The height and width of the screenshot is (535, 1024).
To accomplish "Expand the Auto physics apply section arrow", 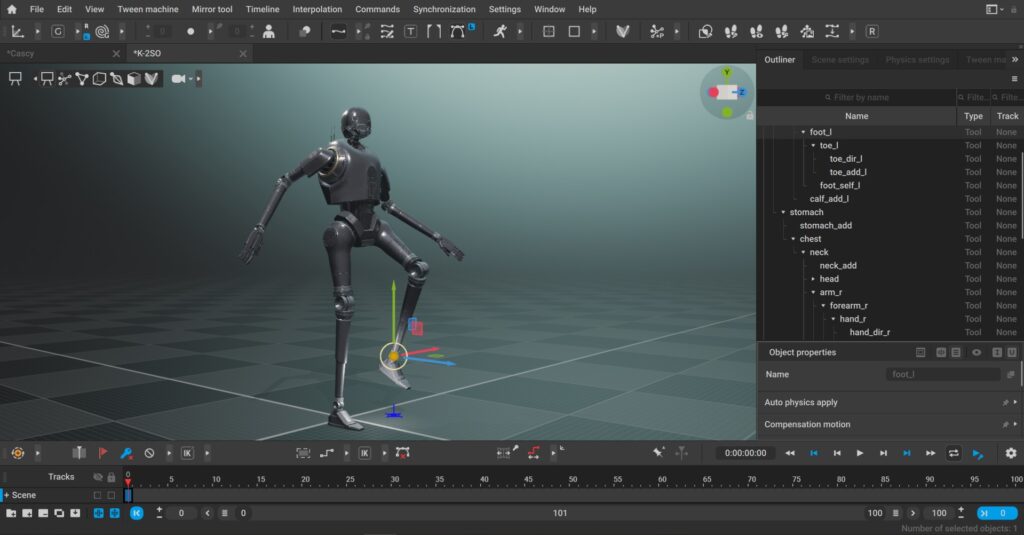I will point(1015,402).
